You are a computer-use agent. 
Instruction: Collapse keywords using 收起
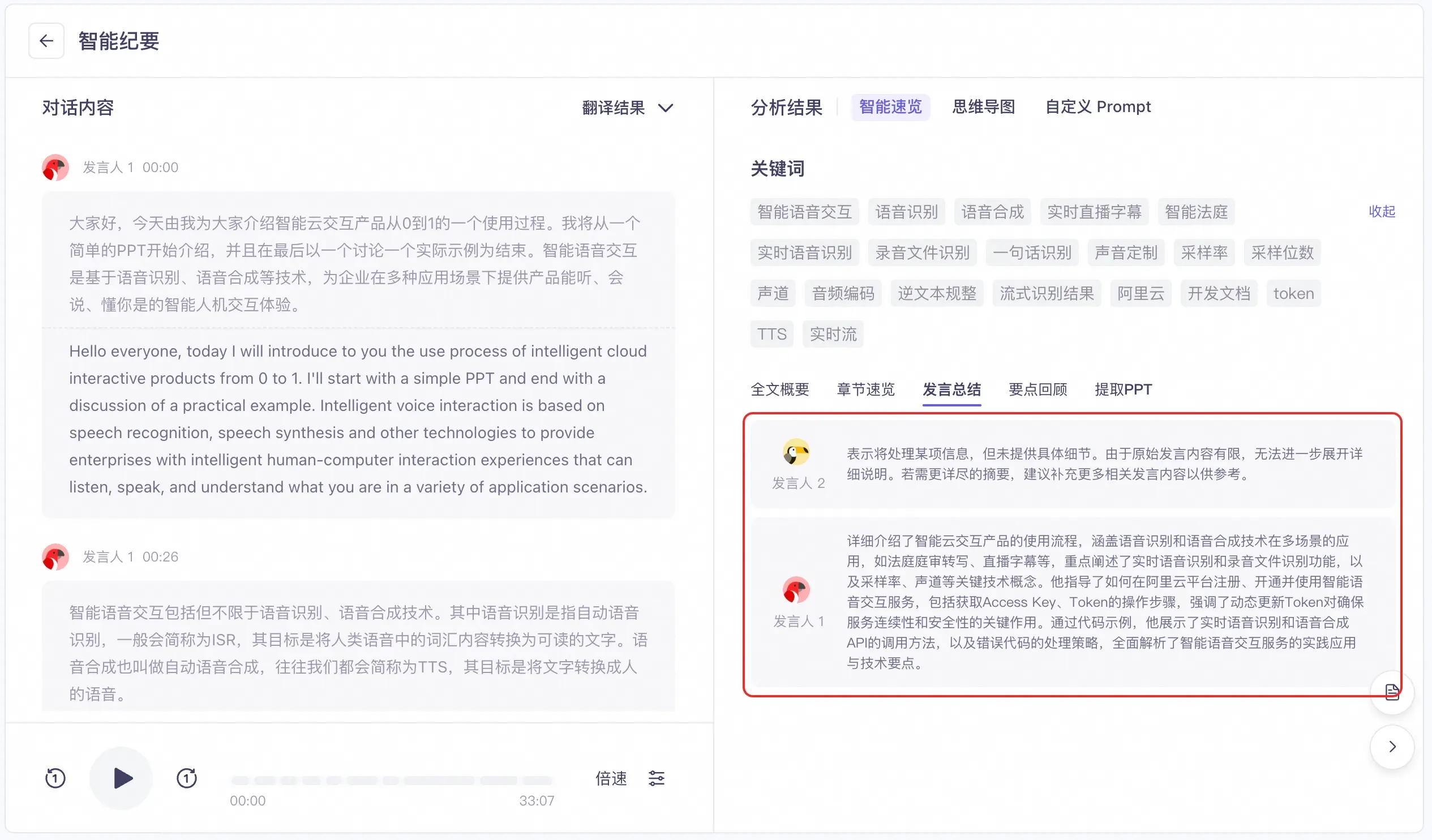(1382, 212)
